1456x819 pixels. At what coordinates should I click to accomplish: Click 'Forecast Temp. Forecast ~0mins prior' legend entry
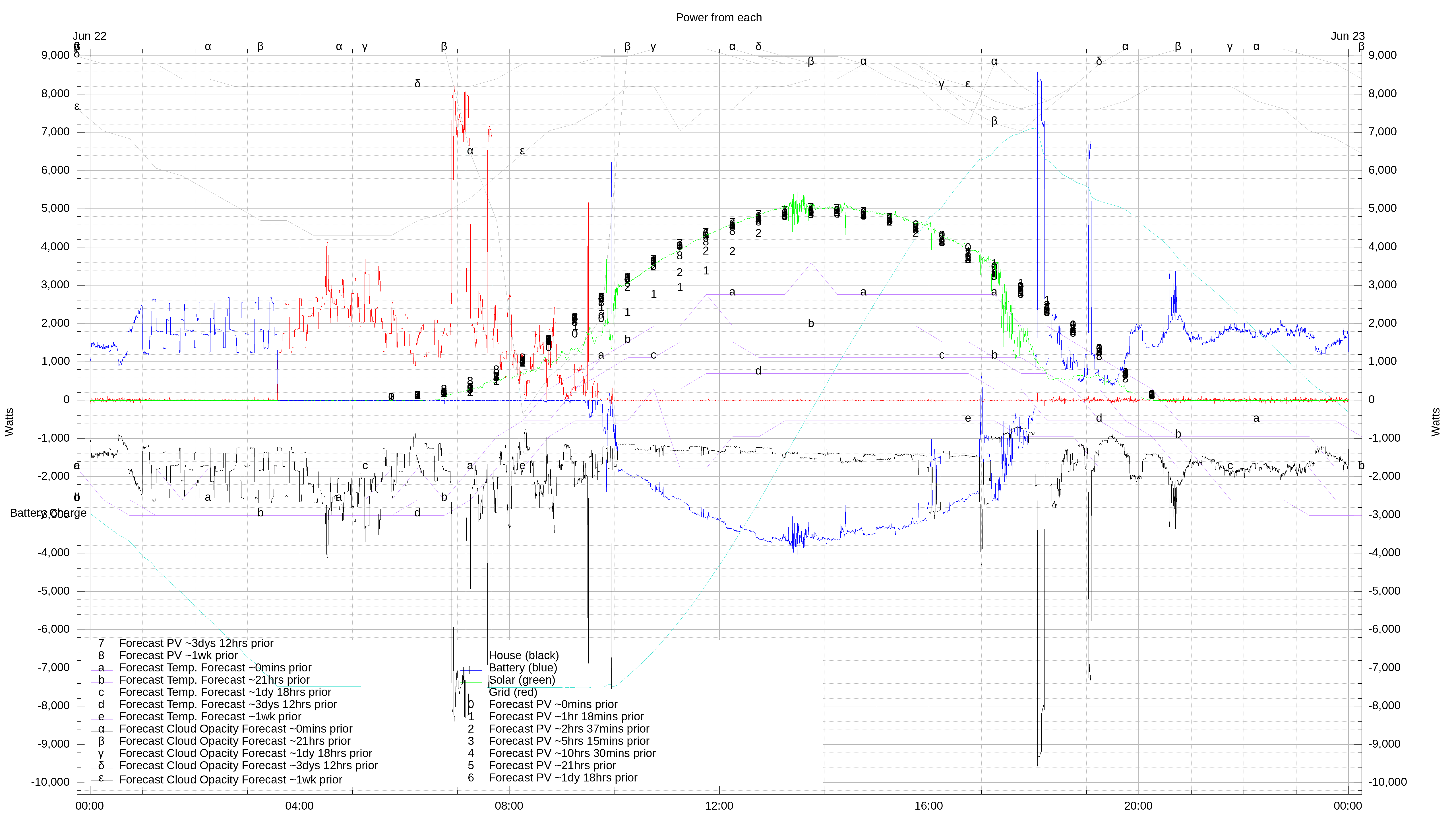(215, 667)
